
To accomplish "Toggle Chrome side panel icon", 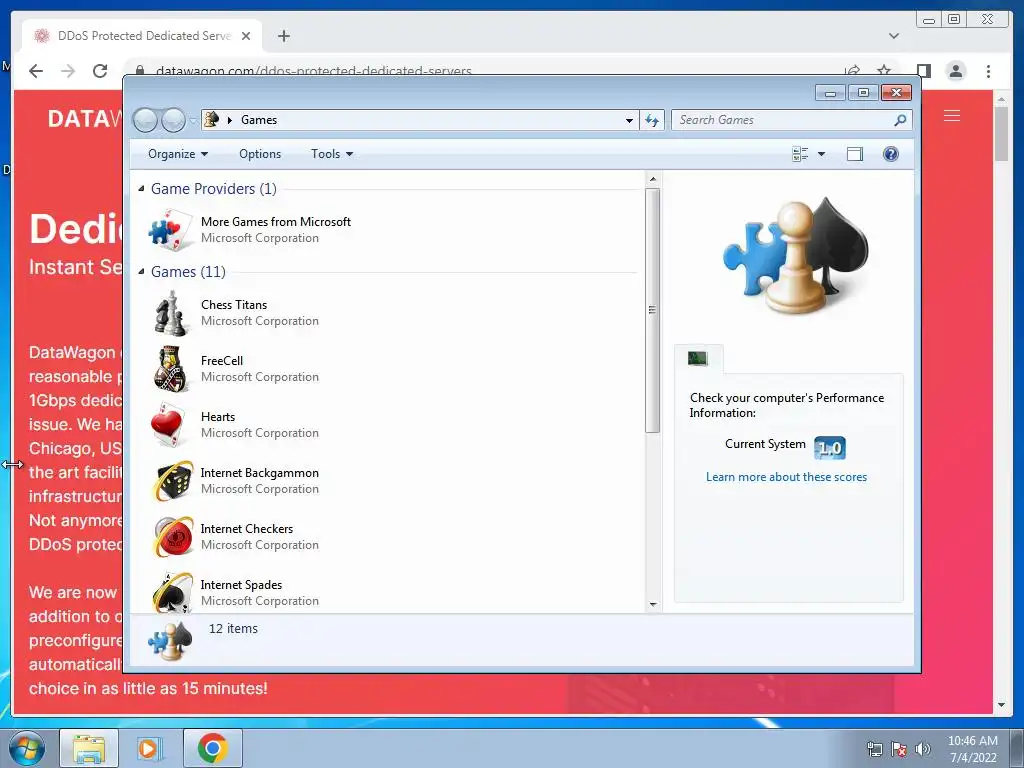I will pyautogui.click(x=923, y=71).
